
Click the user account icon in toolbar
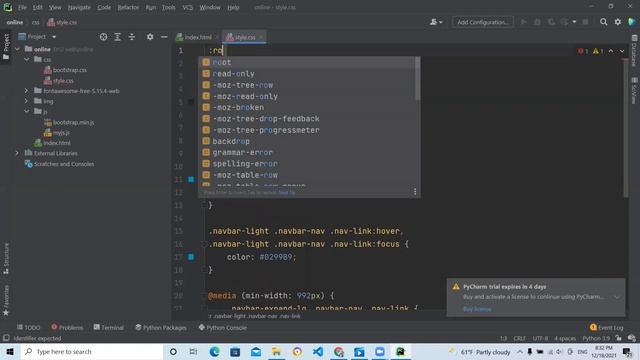coord(436,22)
